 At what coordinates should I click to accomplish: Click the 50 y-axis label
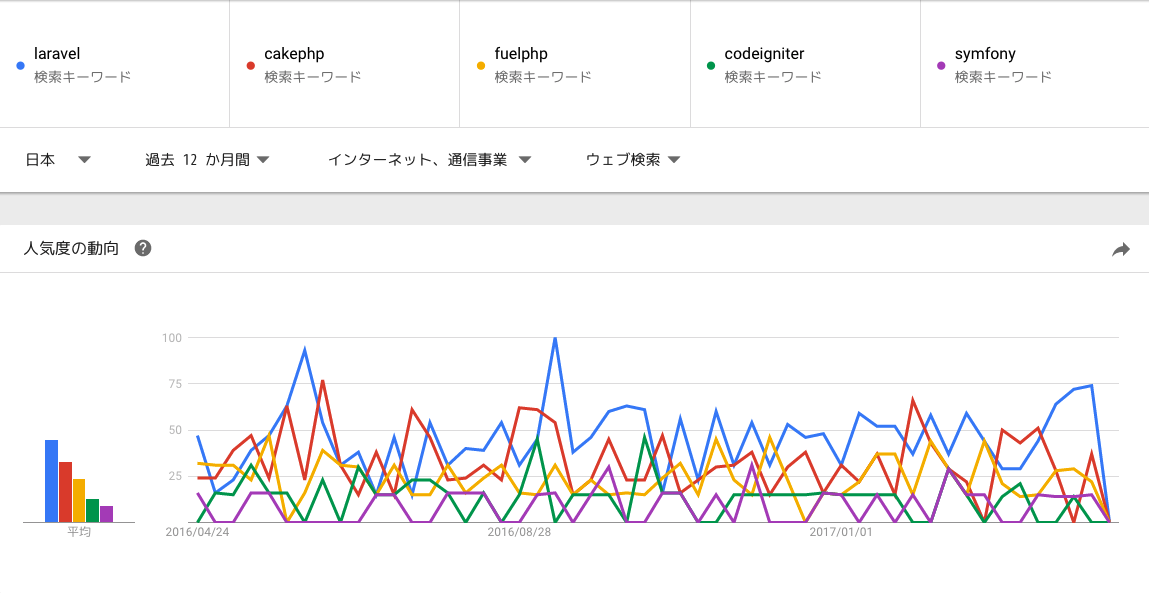[174, 430]
